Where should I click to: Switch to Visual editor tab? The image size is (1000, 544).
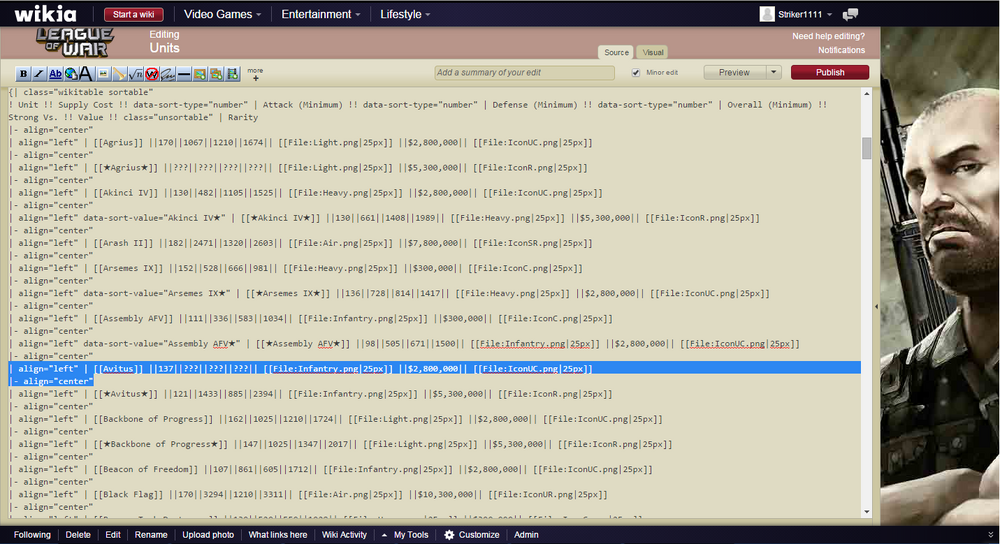tap(653, 52)
